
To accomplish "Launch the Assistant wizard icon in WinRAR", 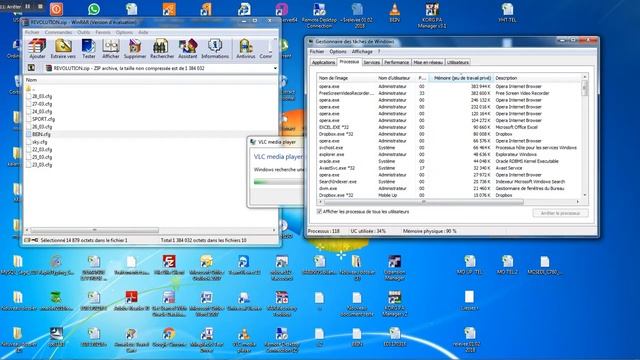I will click(x=187, y=49).
